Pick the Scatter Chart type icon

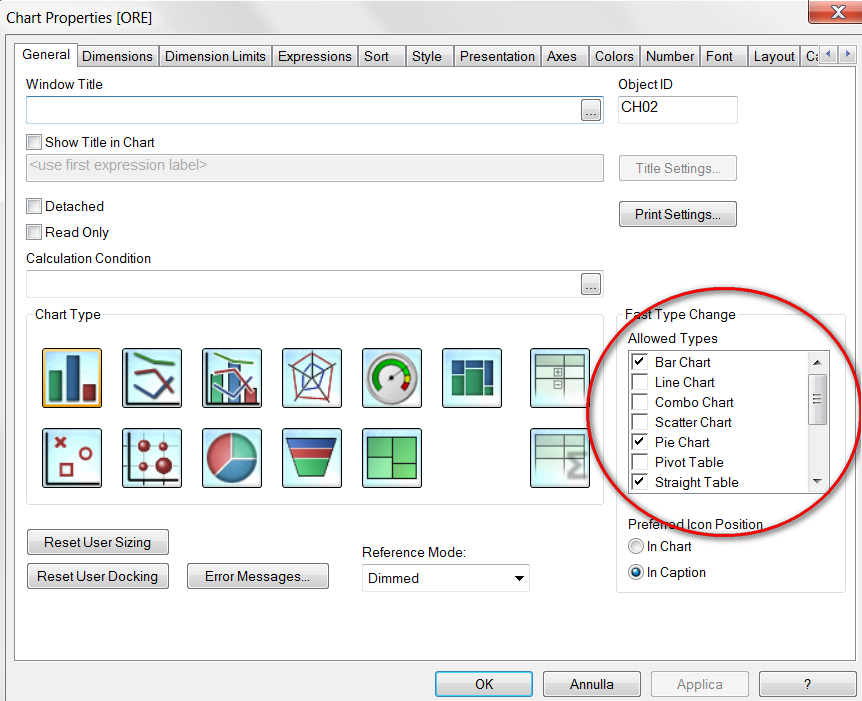[72, 458]
